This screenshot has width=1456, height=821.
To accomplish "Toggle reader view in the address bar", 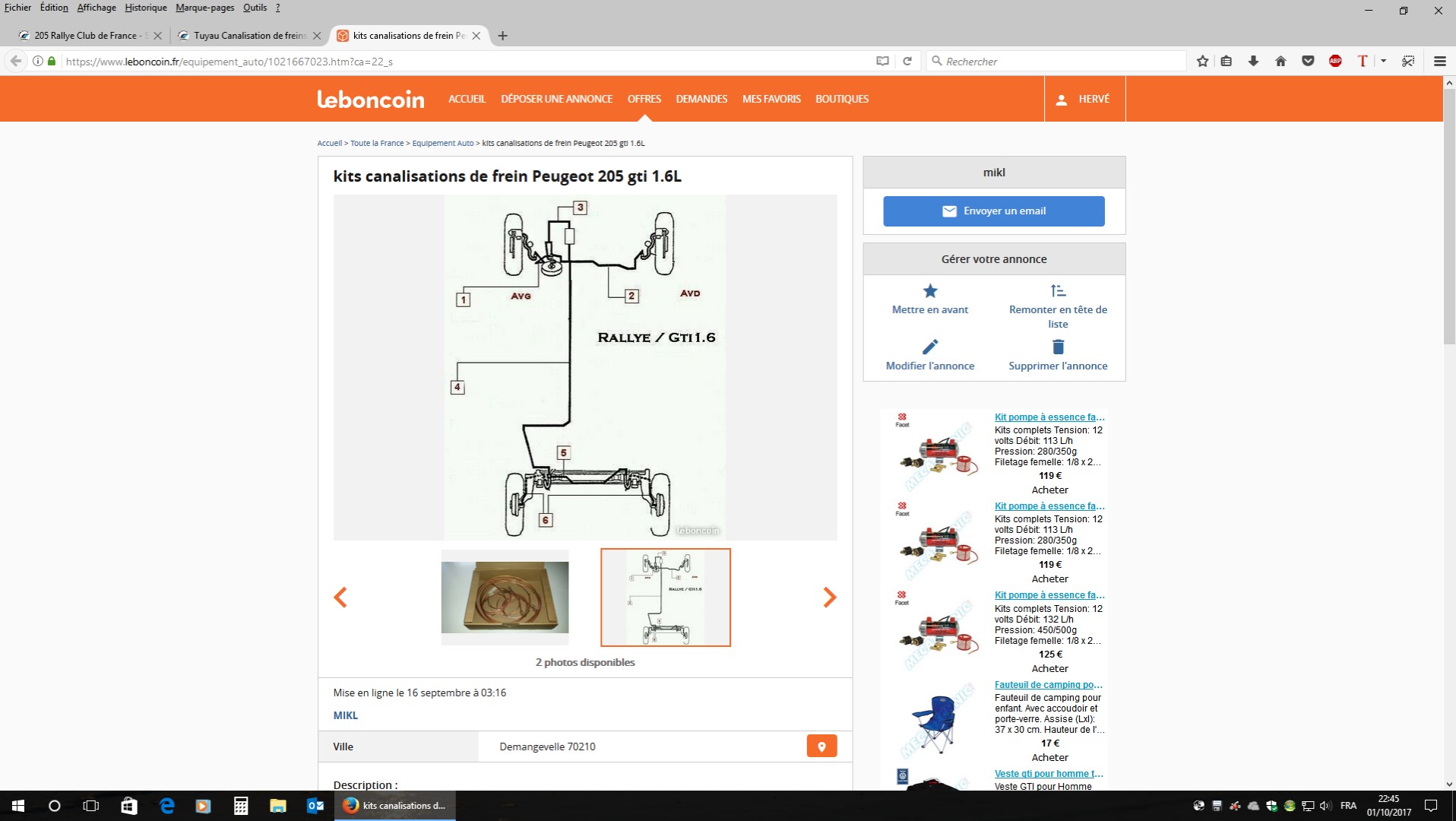I will (x=882, y=61).
